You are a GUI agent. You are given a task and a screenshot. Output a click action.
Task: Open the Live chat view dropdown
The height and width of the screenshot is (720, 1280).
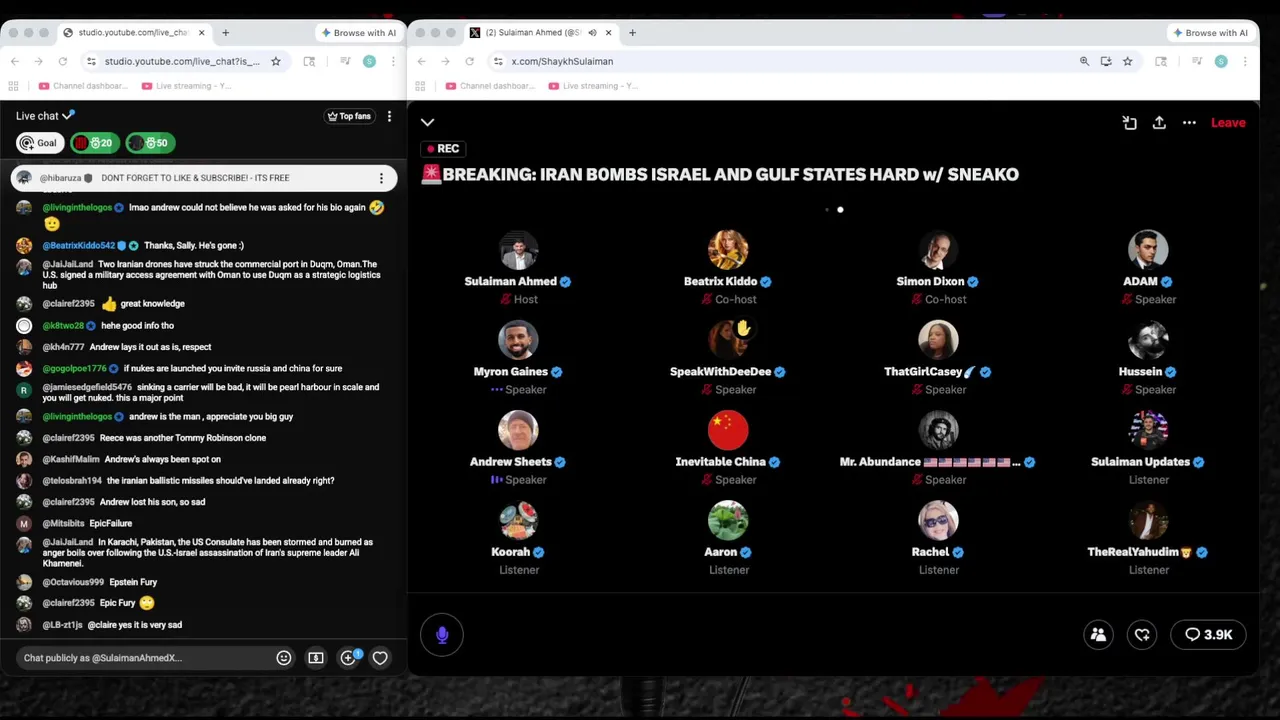45,116
